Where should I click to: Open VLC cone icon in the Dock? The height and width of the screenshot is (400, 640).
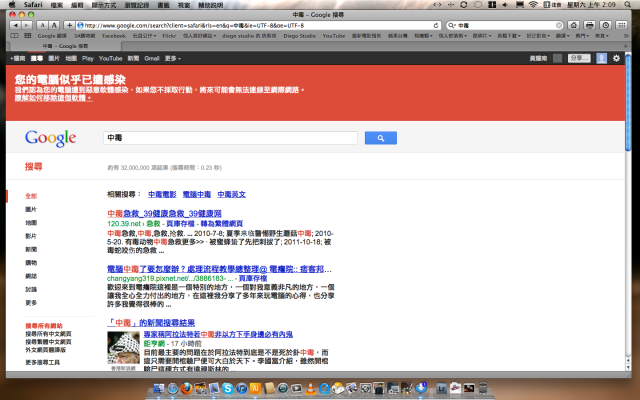tap(311, 388)
